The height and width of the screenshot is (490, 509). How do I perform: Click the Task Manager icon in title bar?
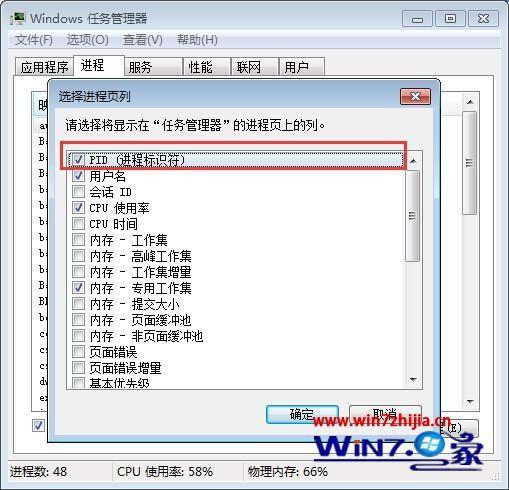pos(17,19)
